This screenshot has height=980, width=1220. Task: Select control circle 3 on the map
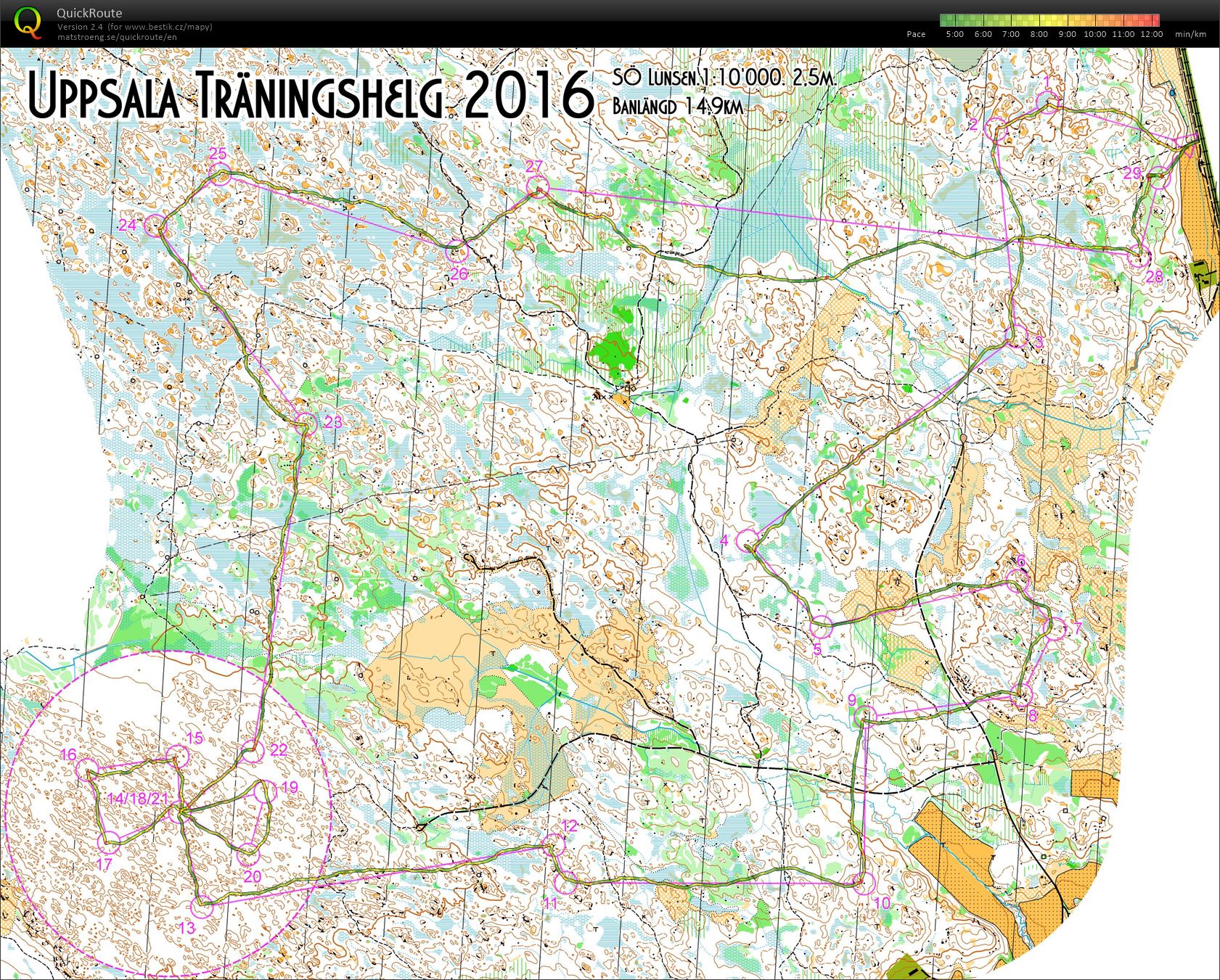[1017, 337]
